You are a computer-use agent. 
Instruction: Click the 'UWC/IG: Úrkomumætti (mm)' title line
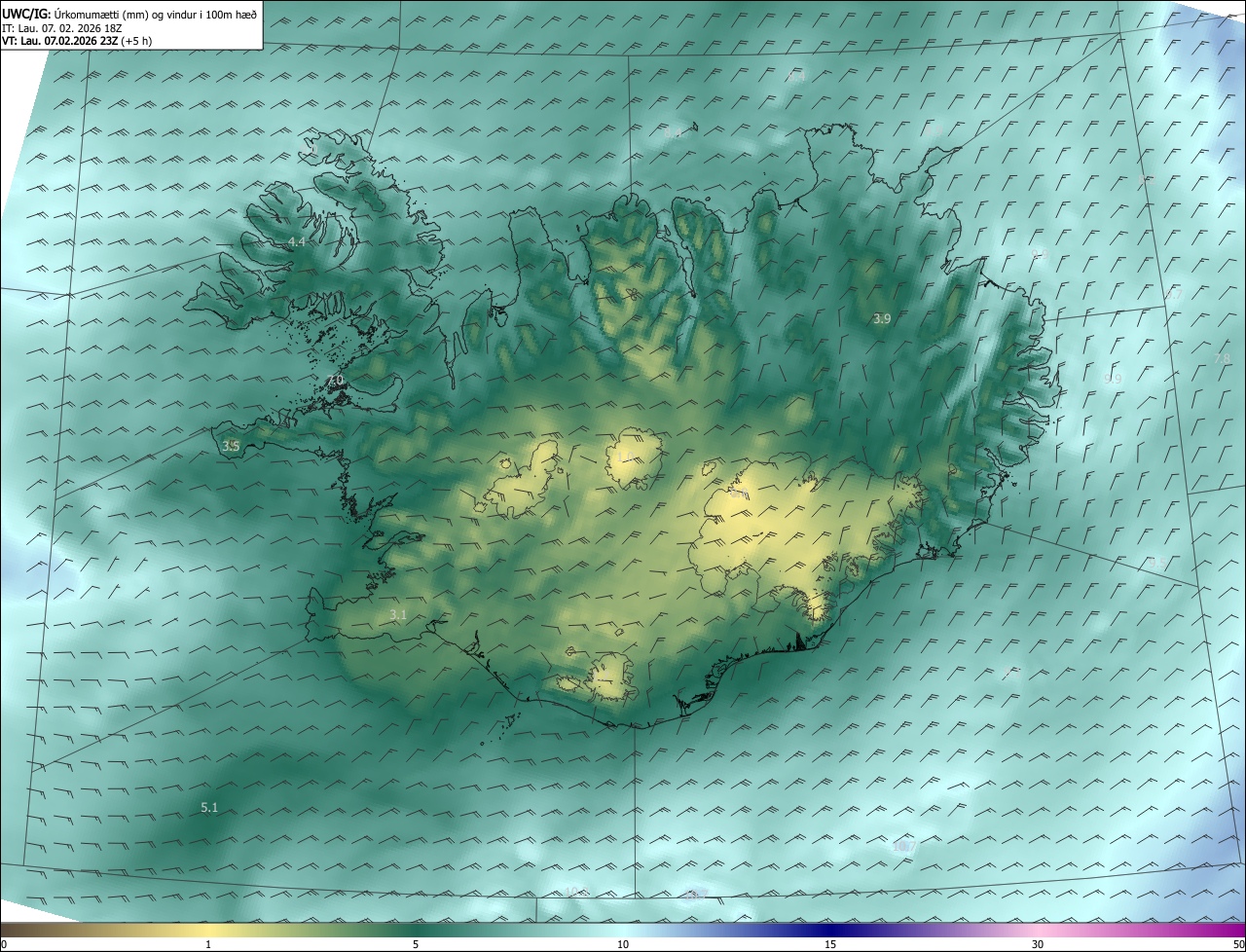(x=129, y=14)
